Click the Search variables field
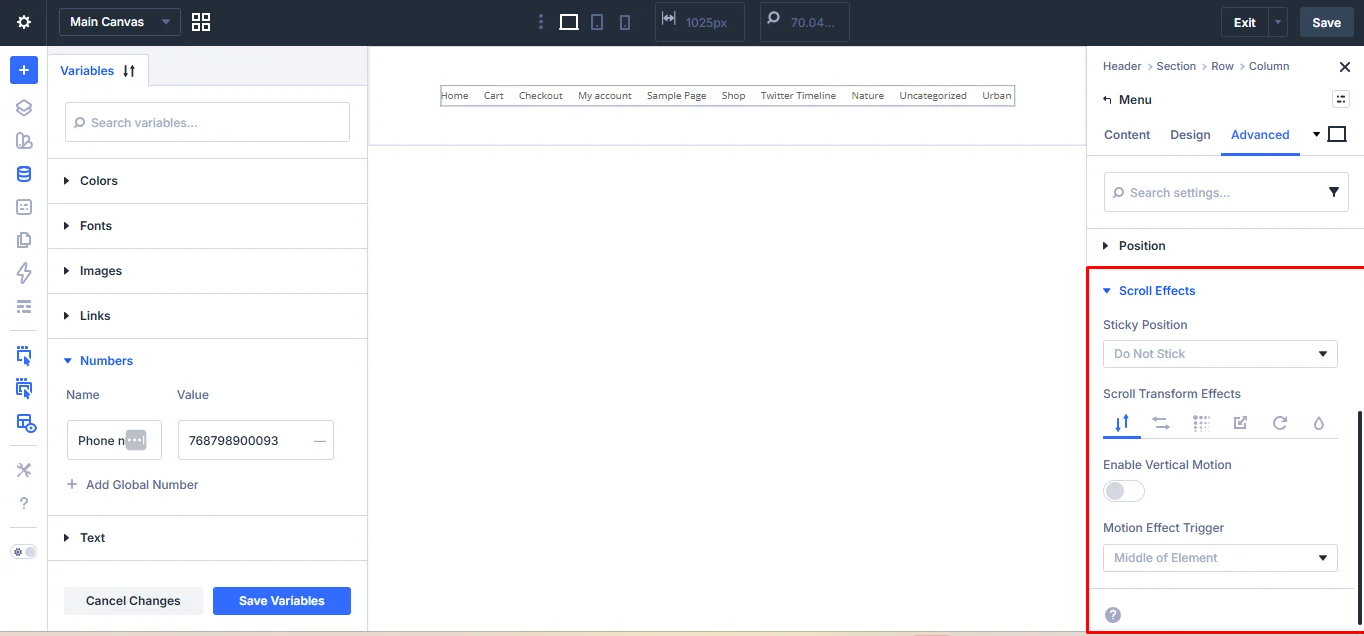This screenshot has height=636, width=1364. (207, 122)
